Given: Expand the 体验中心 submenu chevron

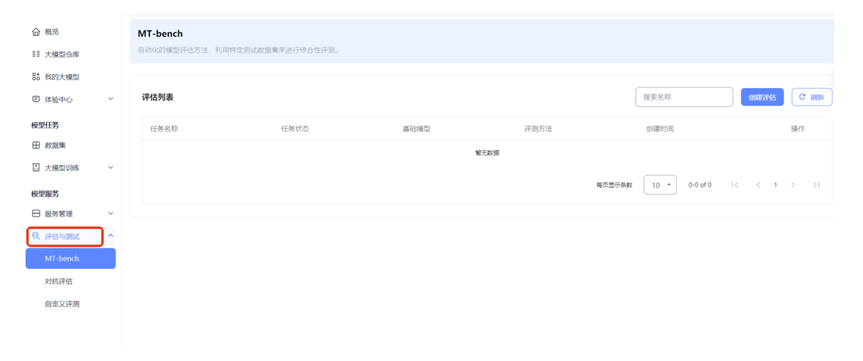Looking at the screenshot, I should tap(110, 100).
